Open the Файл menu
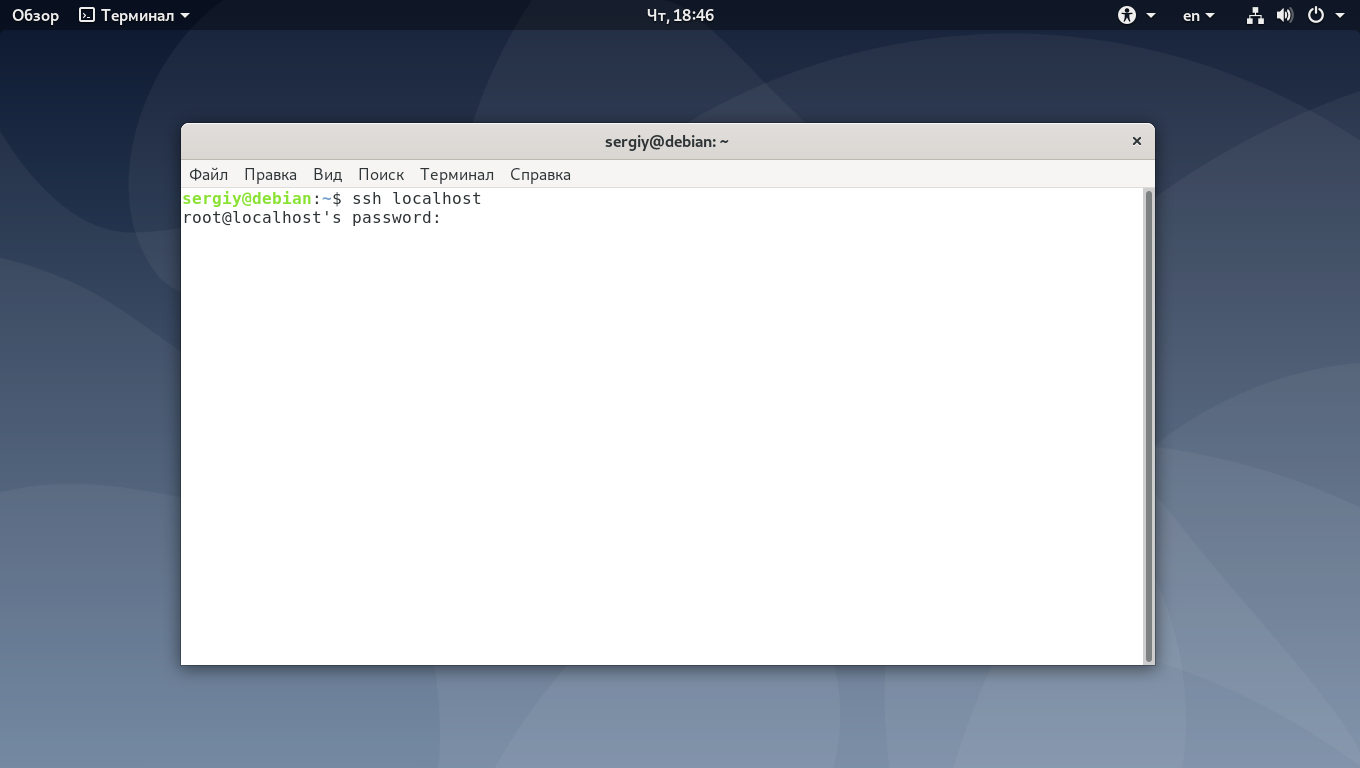Viewport: 1360px width, 768px height. pyautogui.click(x=208, y=174)
